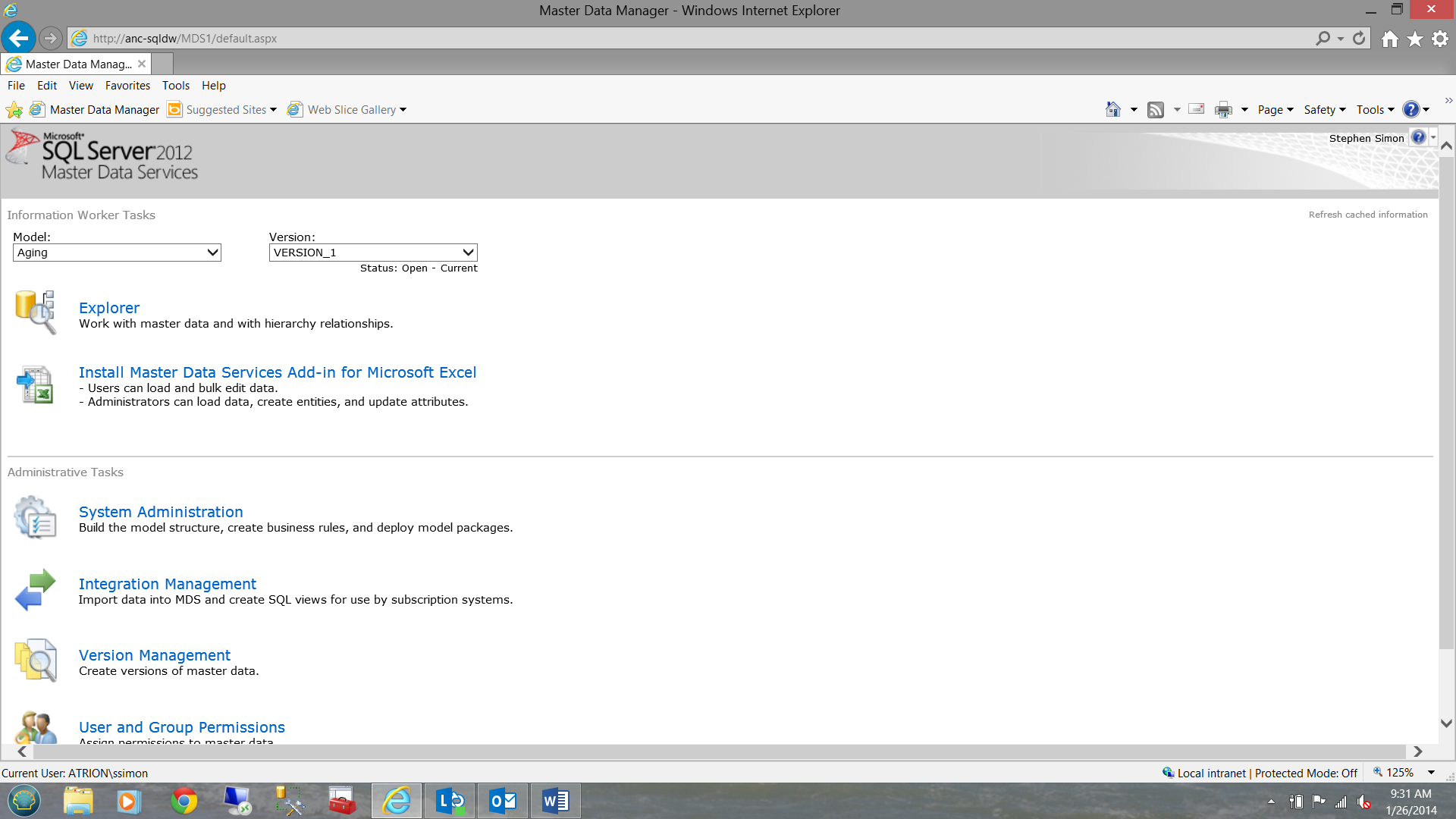Viewport: 1456px width, 819px height.
Task: Click the horizontal scrollbar right arrow
Action: (1417, 752)
